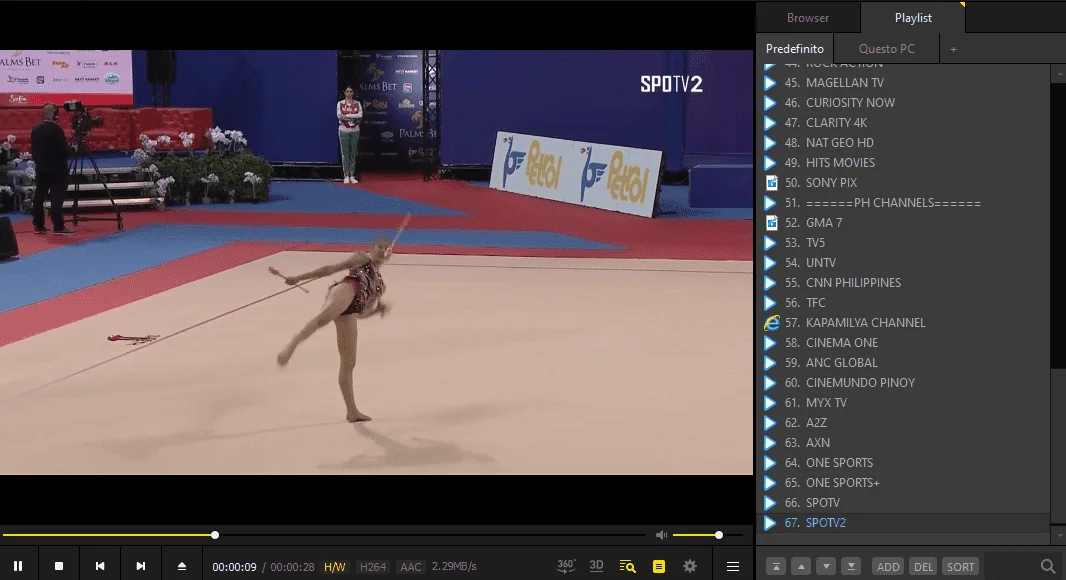The width and height of the screenshot is (1066, 580).
Task: Select the active 67. SPOTV2 entry
Action: tap(903, 523)
